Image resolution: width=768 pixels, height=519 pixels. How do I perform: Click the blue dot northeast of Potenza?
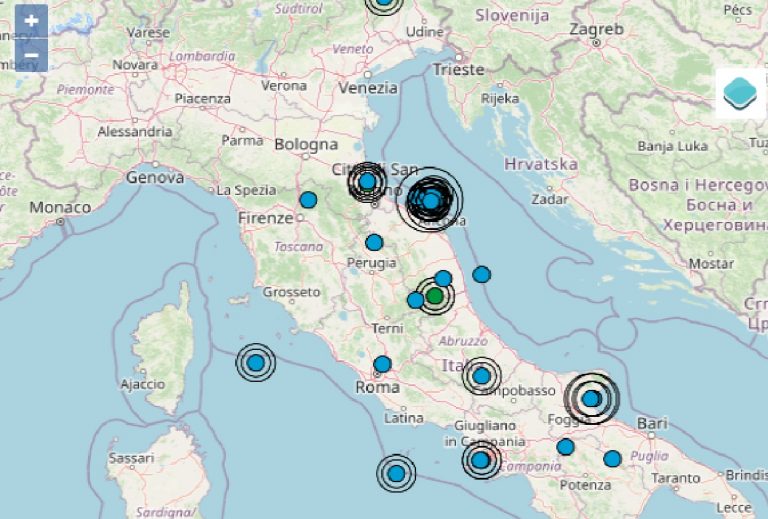(x=612, y=459)
